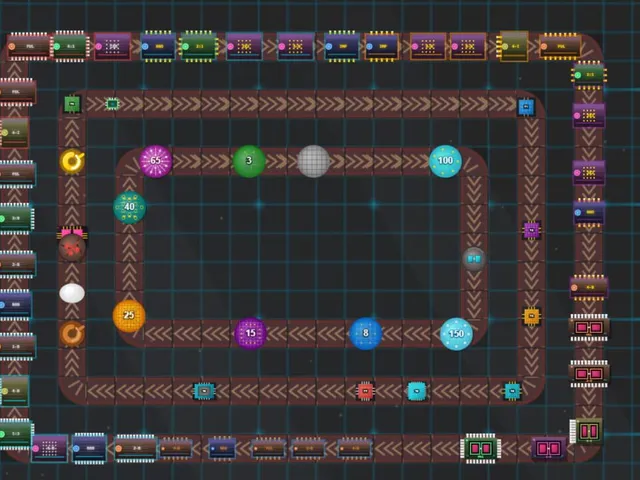
Task: Click the small green chip at the top-left track corner
Action: (73, 104)
